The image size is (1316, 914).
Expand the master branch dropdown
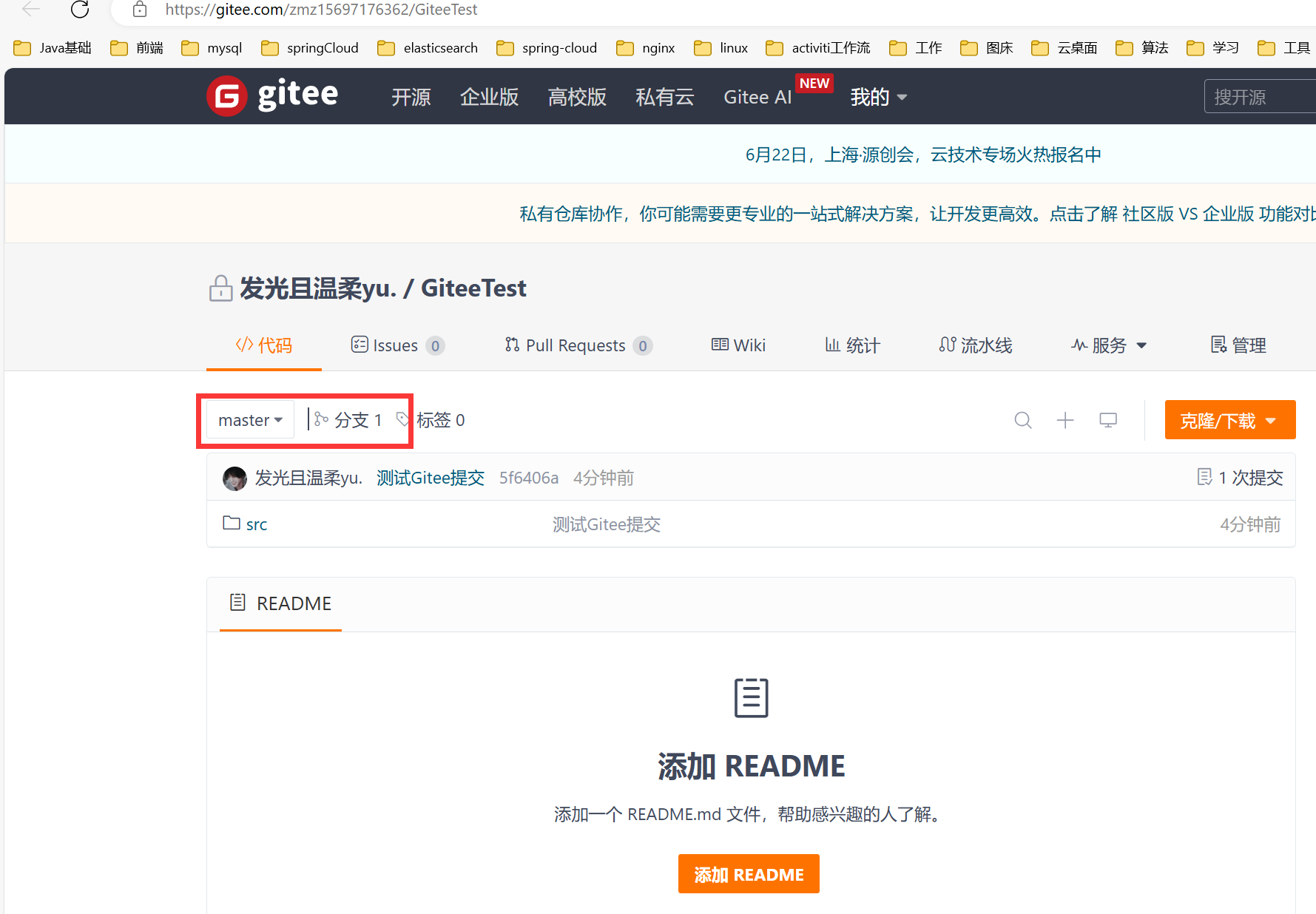coord(250,420)
